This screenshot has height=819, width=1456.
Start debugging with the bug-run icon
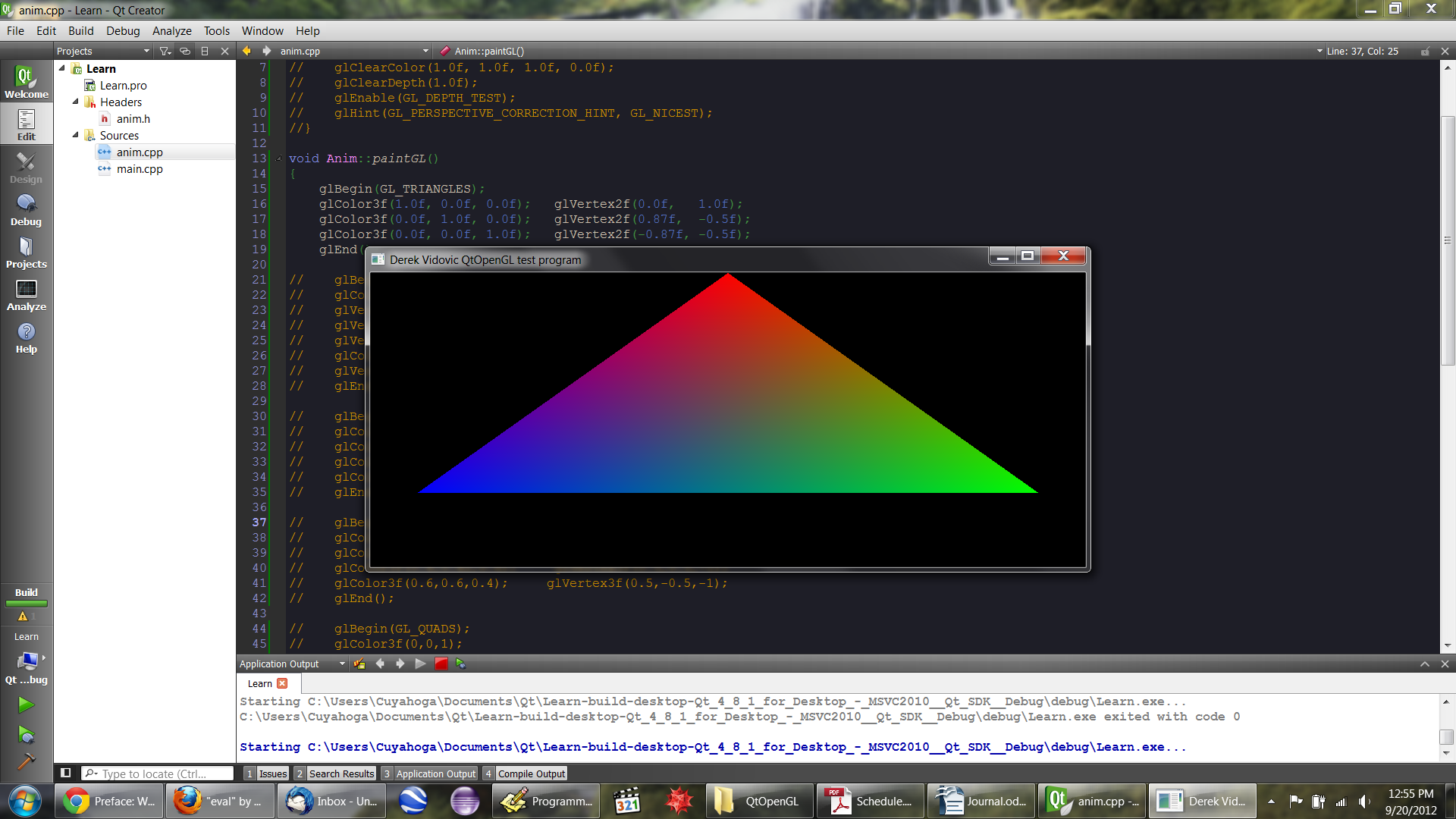26,734
